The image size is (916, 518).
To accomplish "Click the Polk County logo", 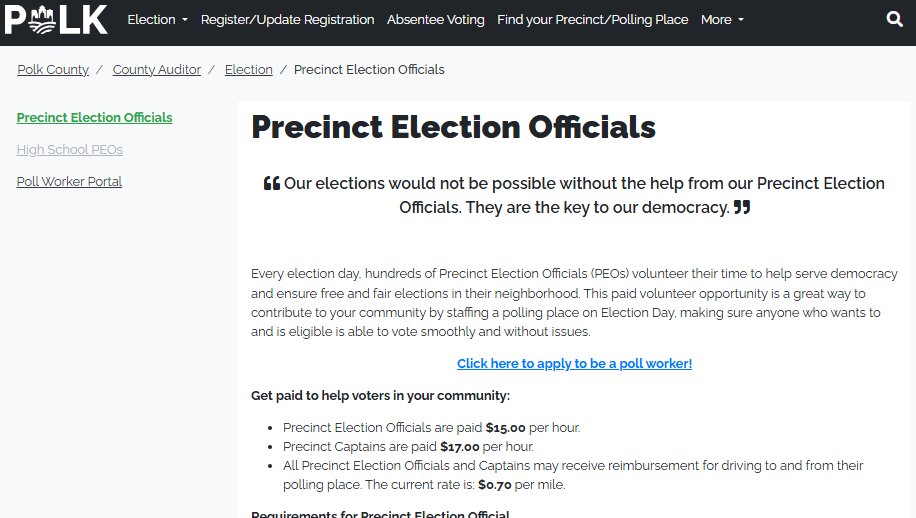I will [57, 19].
